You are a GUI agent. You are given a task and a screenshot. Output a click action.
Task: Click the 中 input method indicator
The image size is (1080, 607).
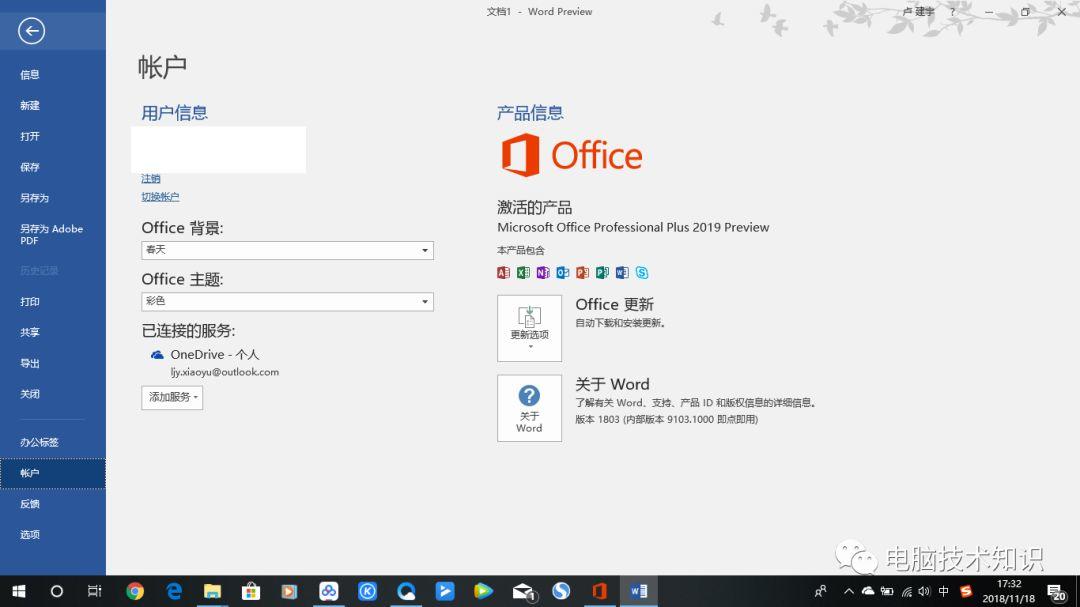coord(944,591)
